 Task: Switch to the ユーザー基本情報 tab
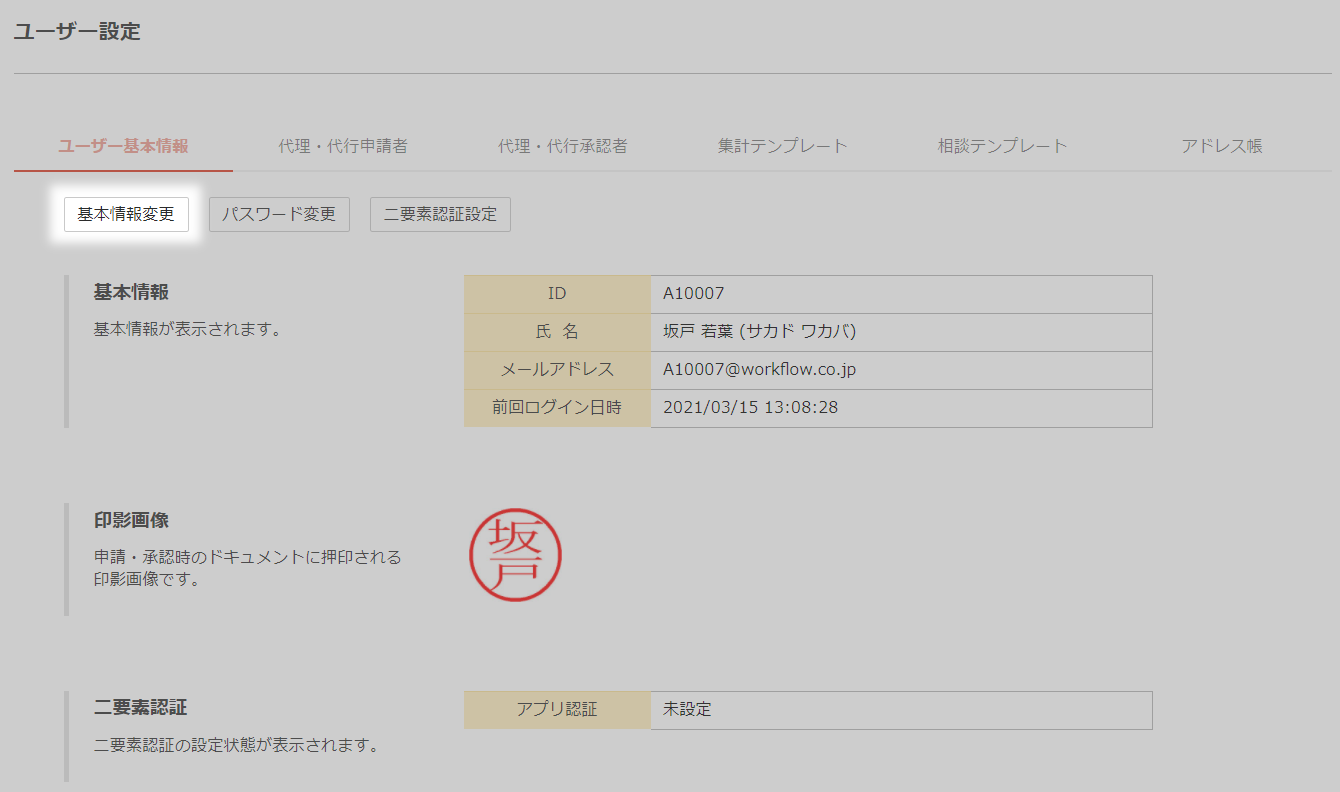tap(123, 146)
